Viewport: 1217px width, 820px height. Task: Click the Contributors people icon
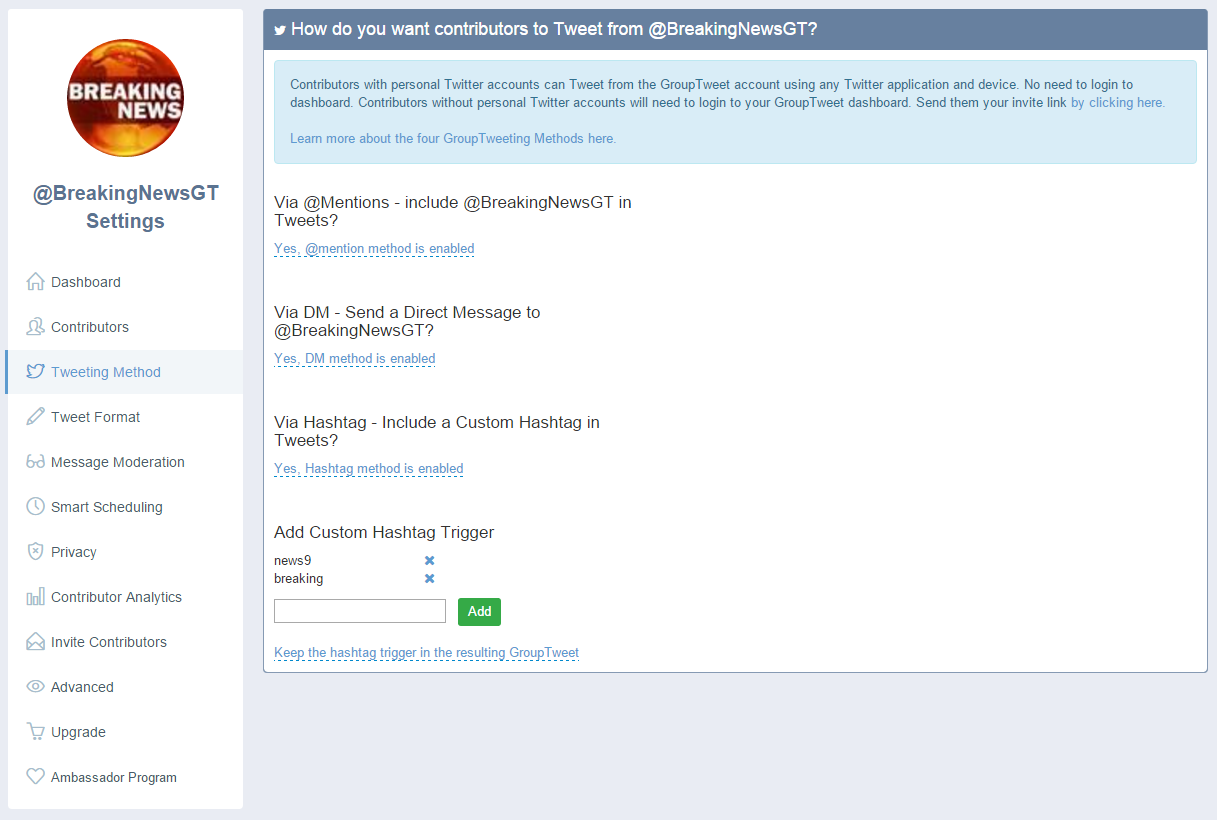[35, 326]
